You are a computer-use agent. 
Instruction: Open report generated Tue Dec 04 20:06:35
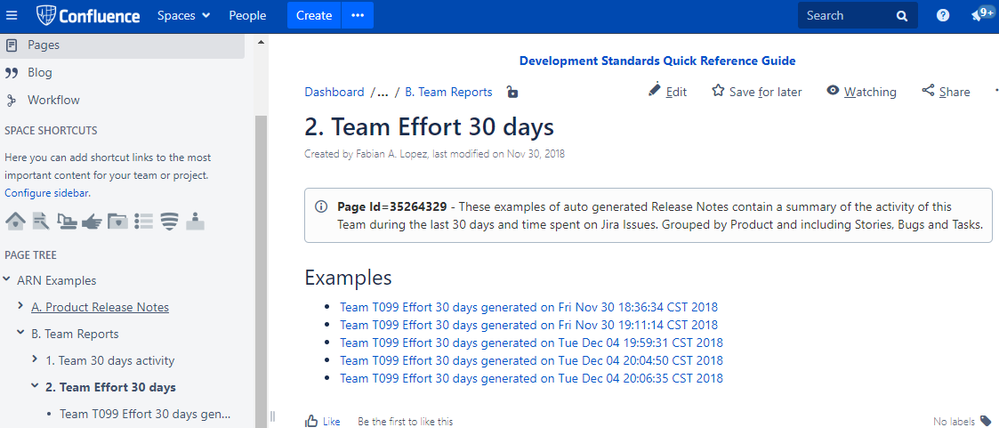tap(531, 378)
